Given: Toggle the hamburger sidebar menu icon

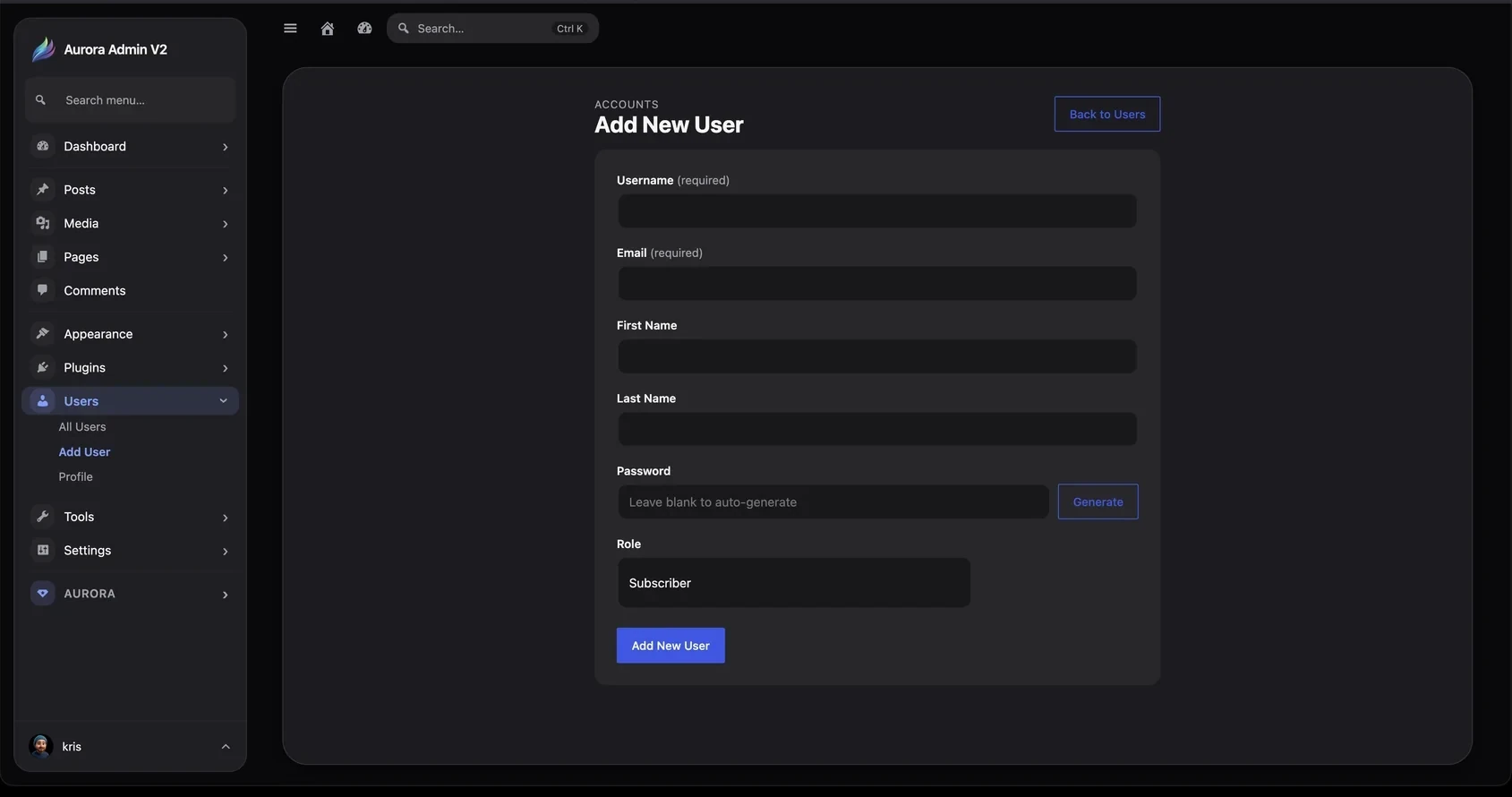Looking at the screenshot, I should (290, 29).
